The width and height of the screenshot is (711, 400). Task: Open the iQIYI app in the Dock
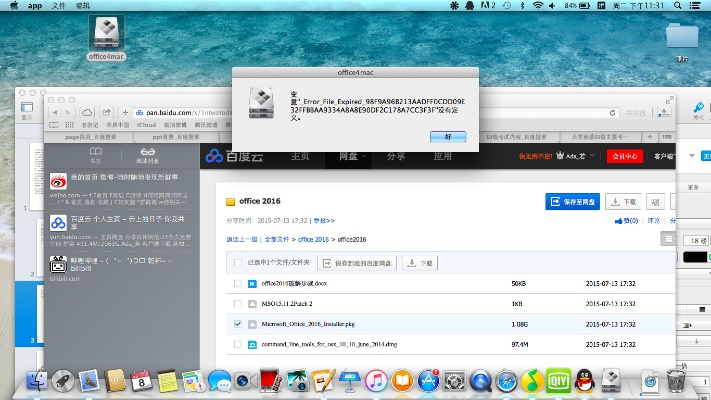[562, 380]
